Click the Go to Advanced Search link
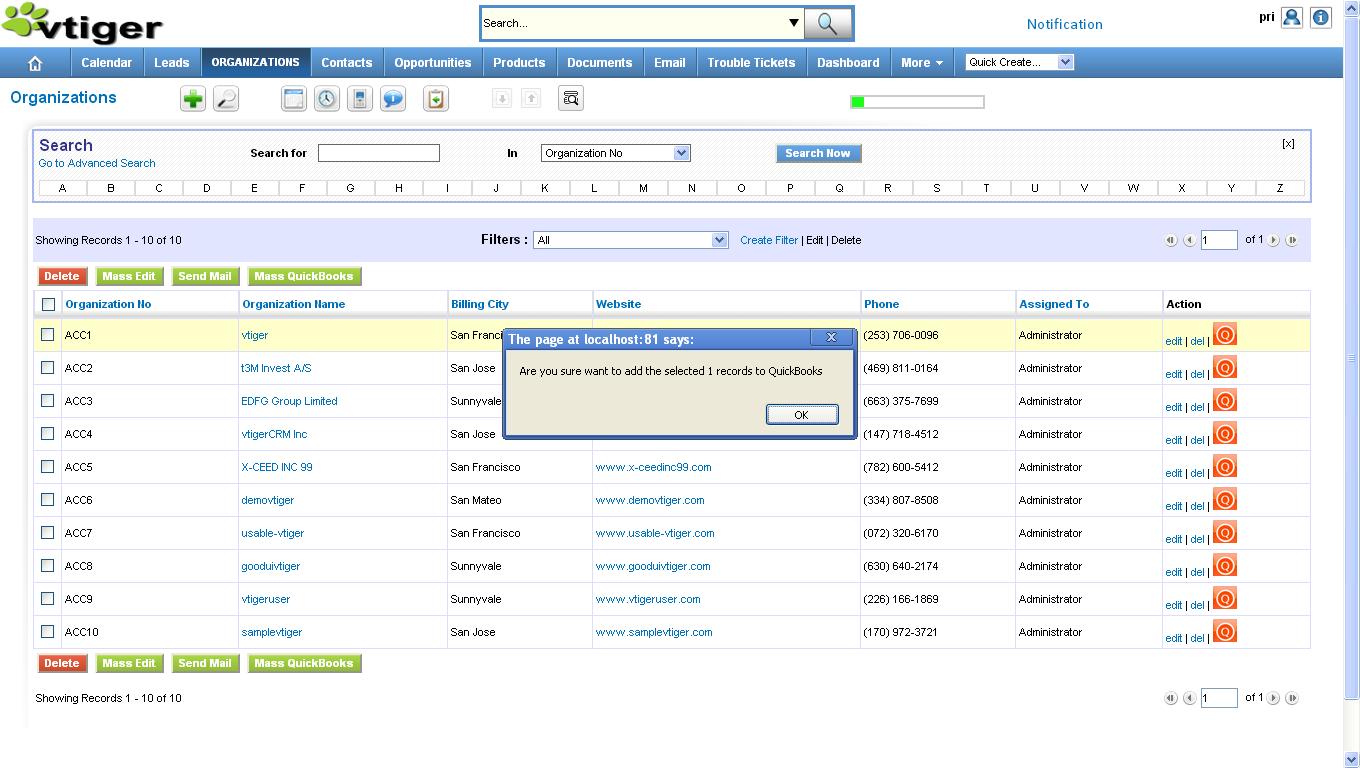This screenshot has height=768, width=1360. click(x=97, y=163)
